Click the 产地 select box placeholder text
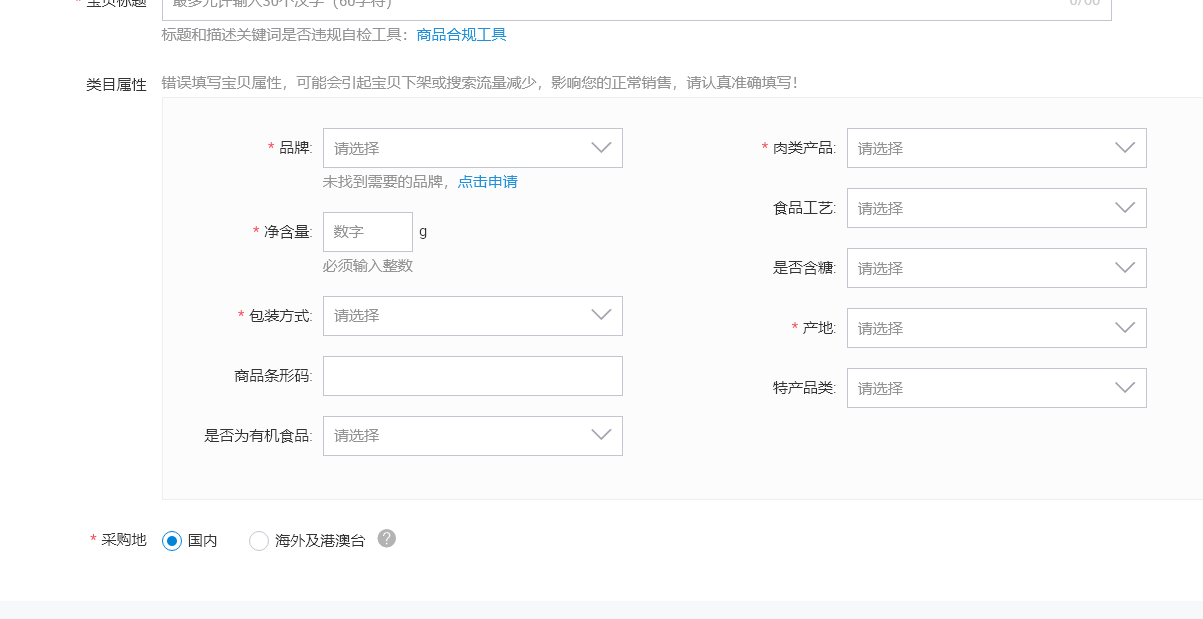Screen dimensions: 1203x619 pyautogui.click(x=881, y=329)
